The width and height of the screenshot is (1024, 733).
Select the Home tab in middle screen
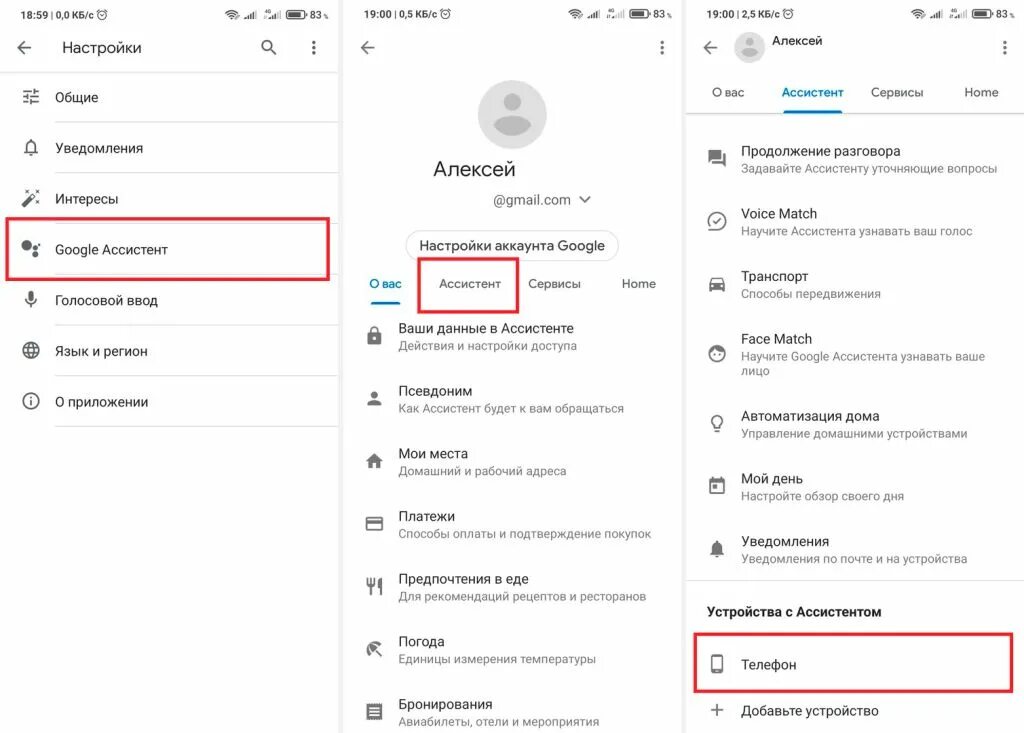coord(638,284)
